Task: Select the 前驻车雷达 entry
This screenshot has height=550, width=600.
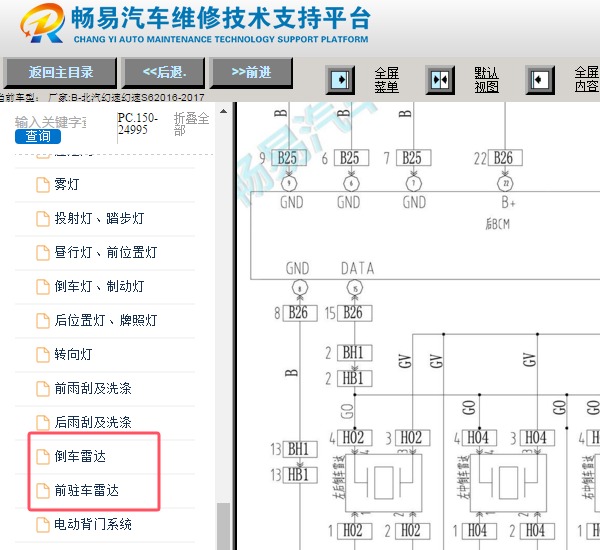Action: (x=86, y=490)
